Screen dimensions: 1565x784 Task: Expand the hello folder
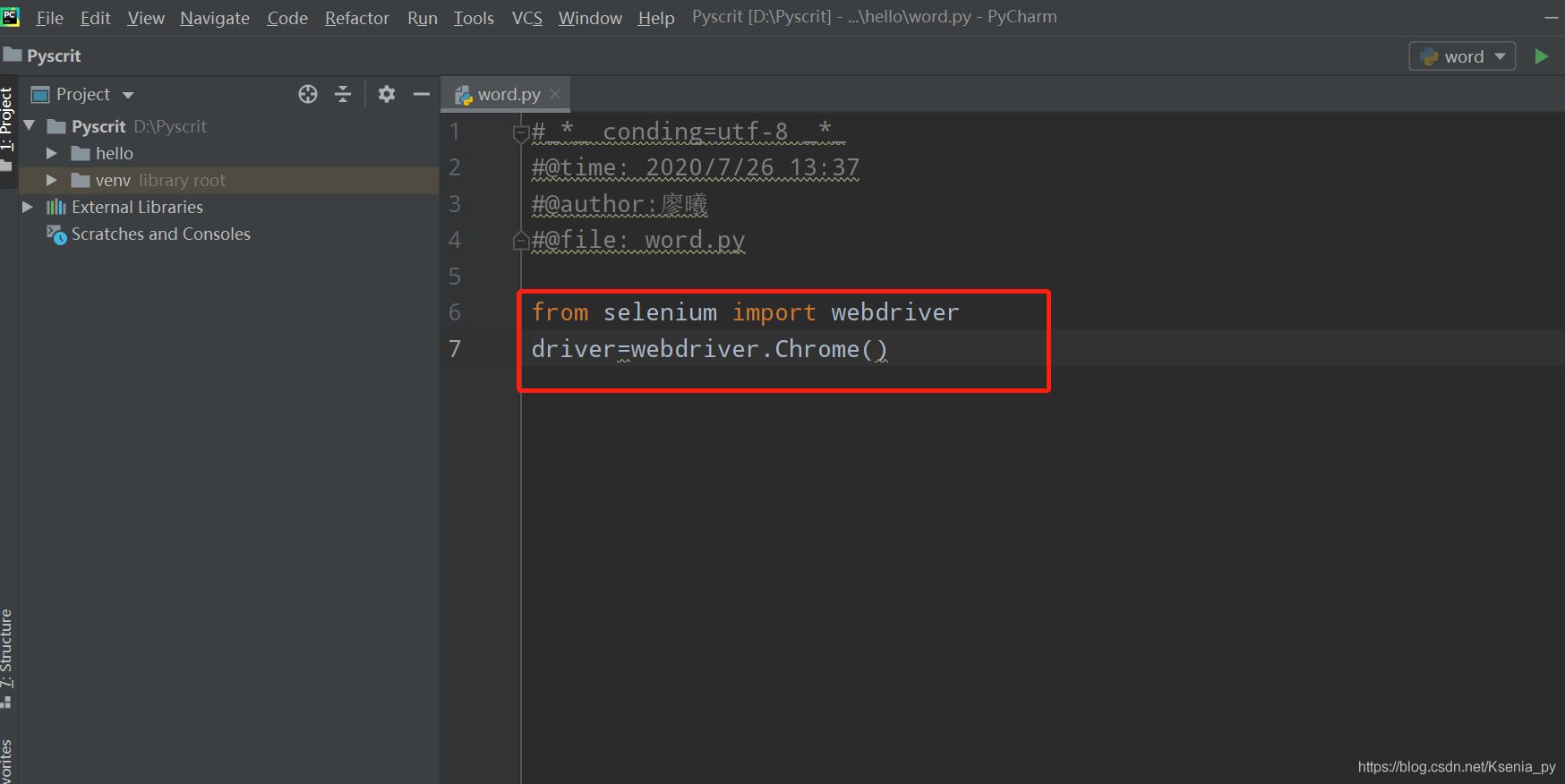[51, 153]
